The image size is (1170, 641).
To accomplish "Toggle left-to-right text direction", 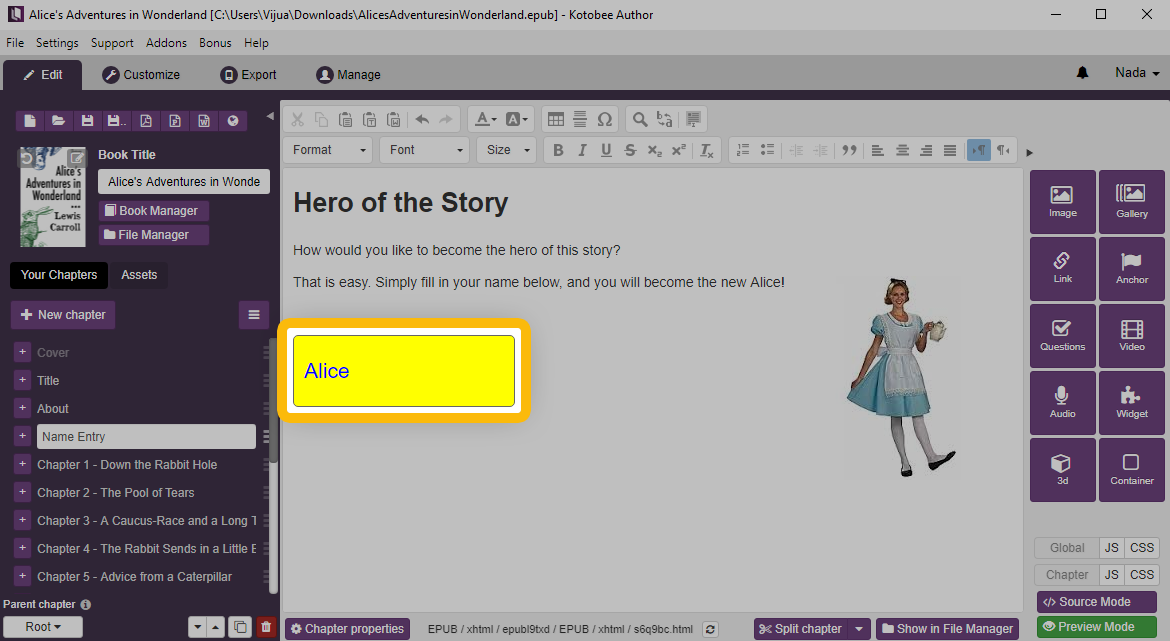I will 978,150.
